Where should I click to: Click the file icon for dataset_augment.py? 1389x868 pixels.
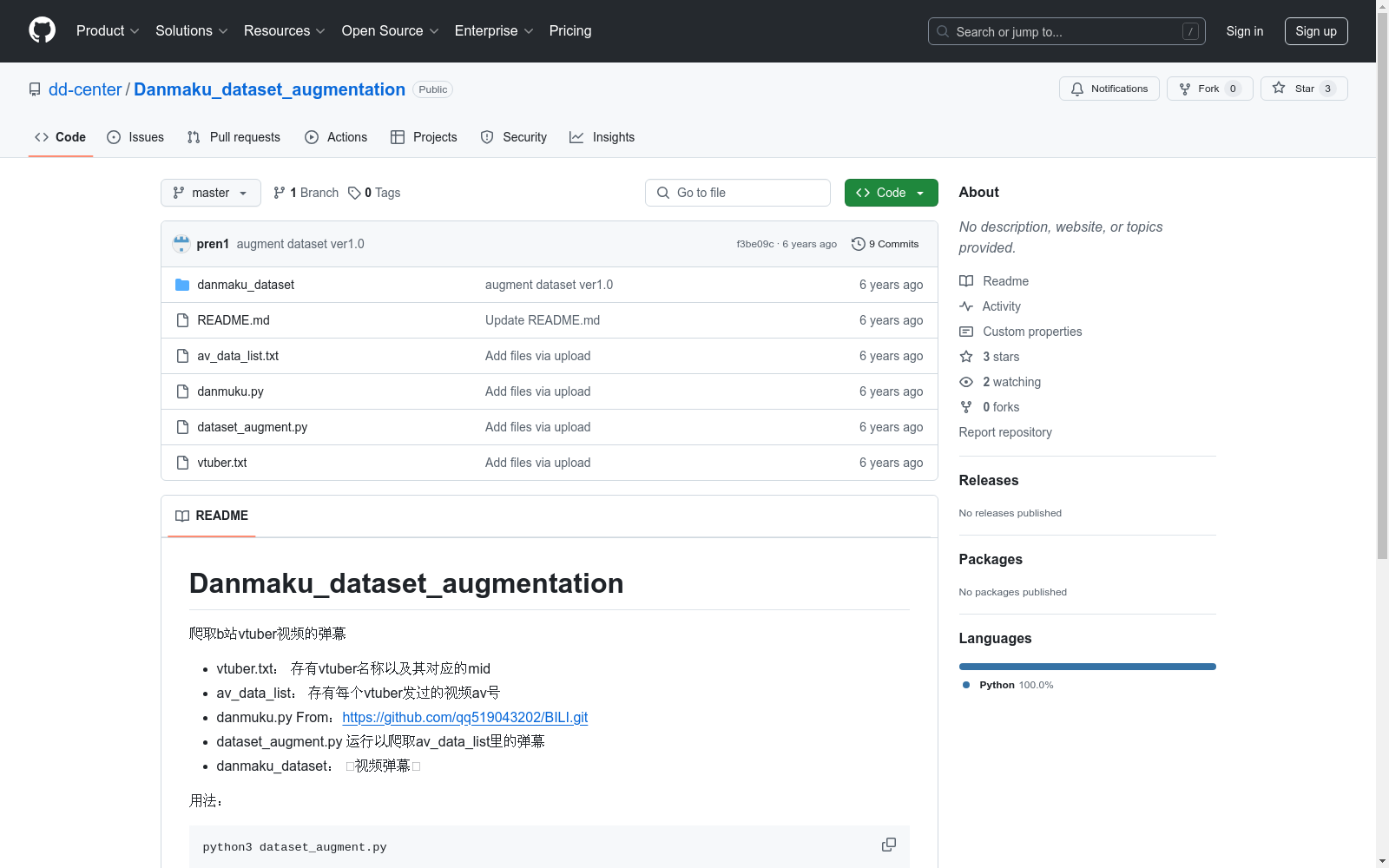coord(182,427)
